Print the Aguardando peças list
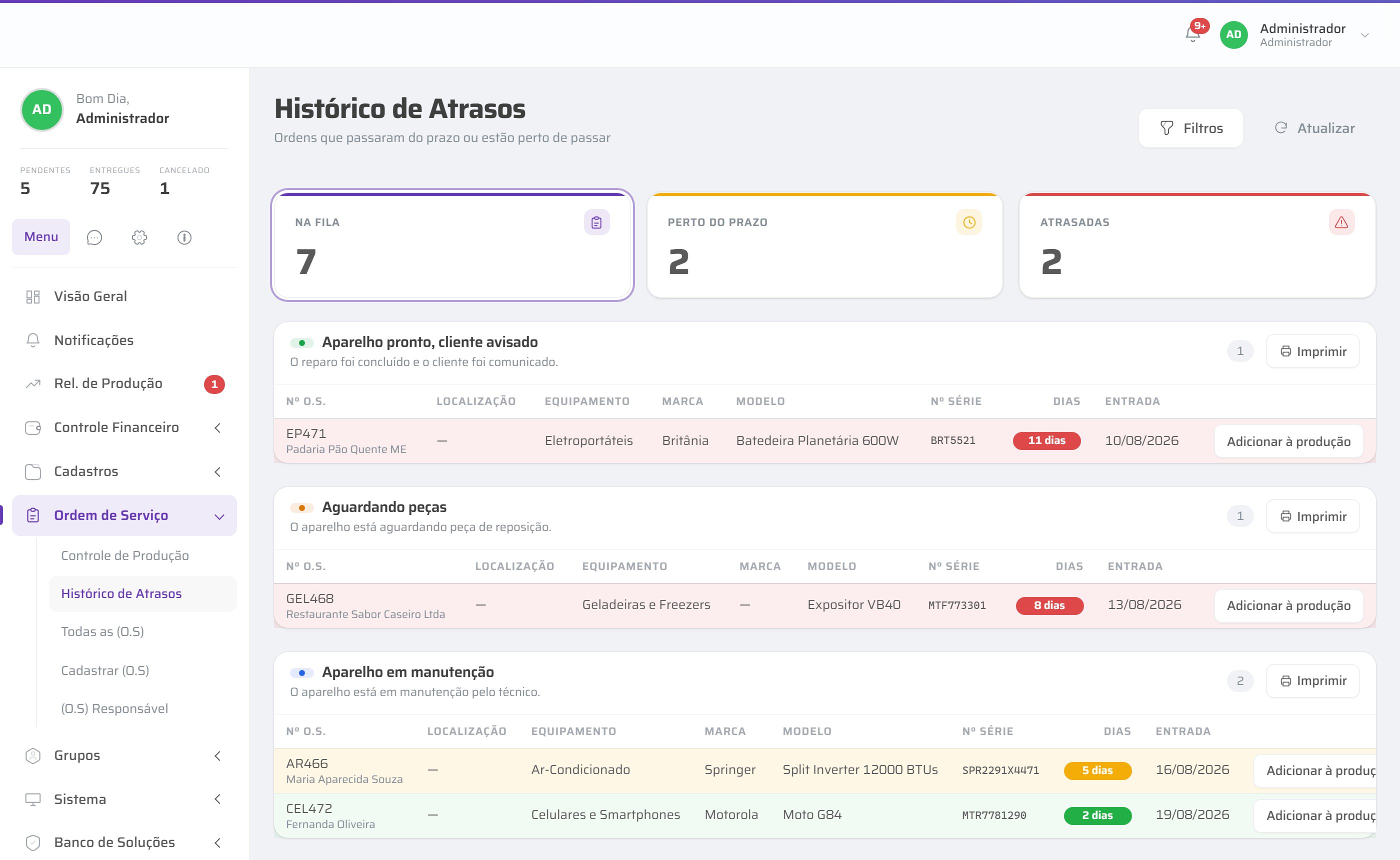 click(x=1313, y=516)
